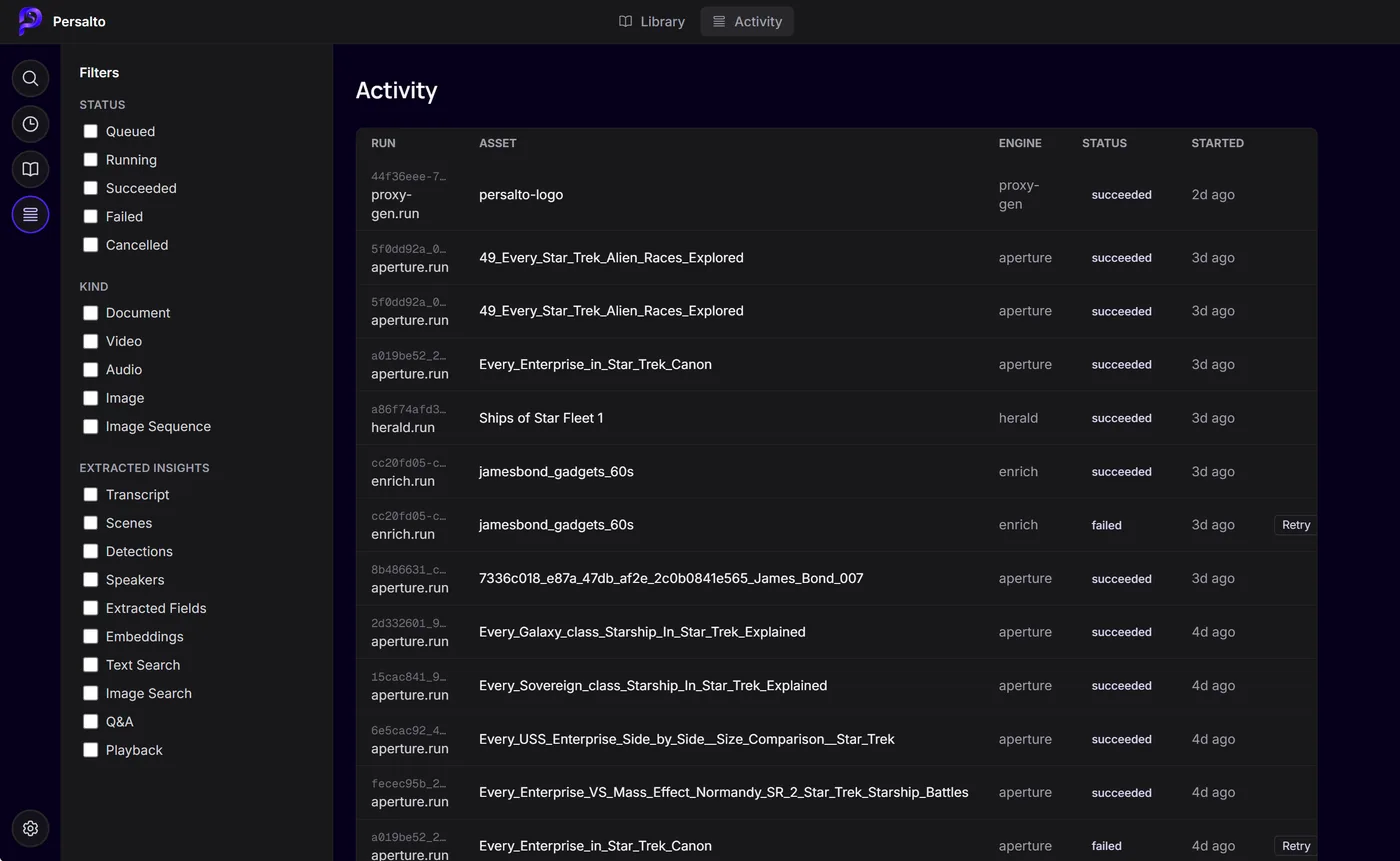Open Every_Galaxy_class_Starship asset row
The image size is (1400, 861).
click(x=836, y=632)
